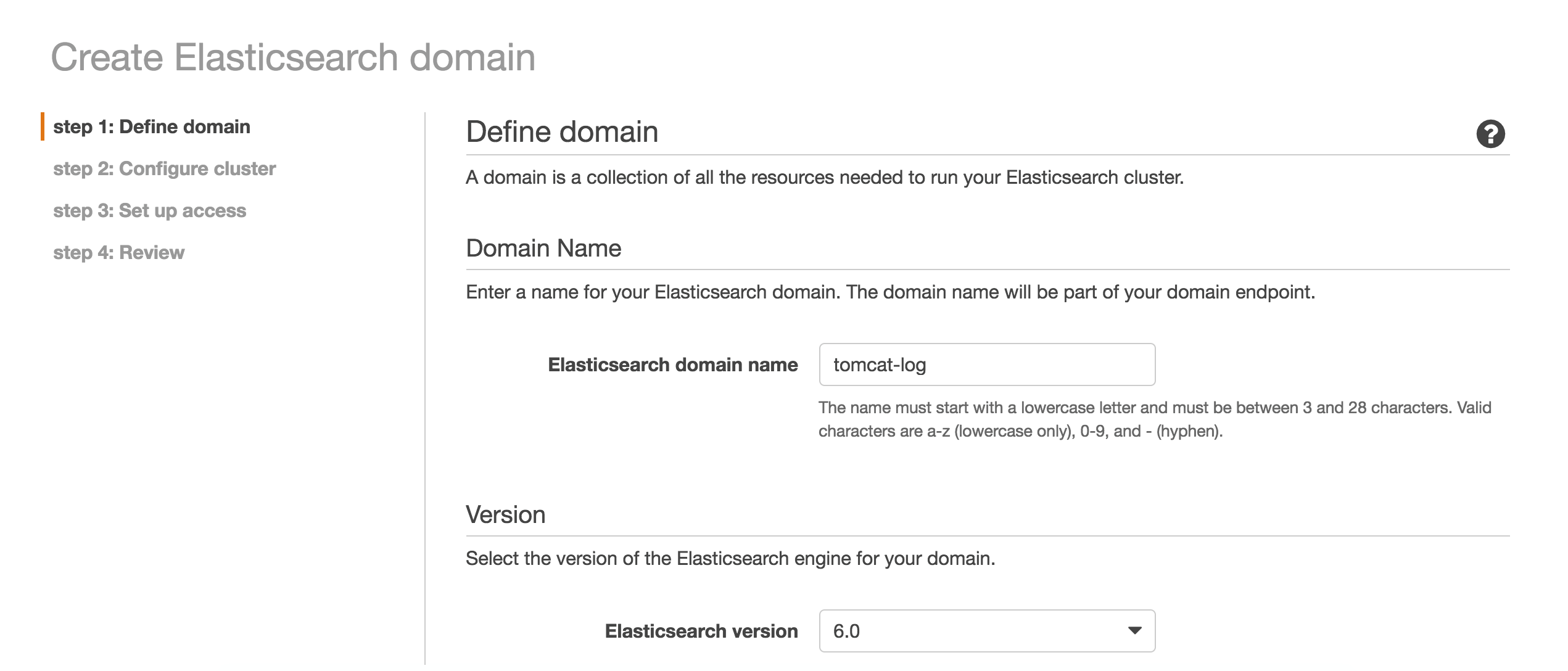Open step 3: Set up access
1568x671 pixels.
tap(149, 211)
